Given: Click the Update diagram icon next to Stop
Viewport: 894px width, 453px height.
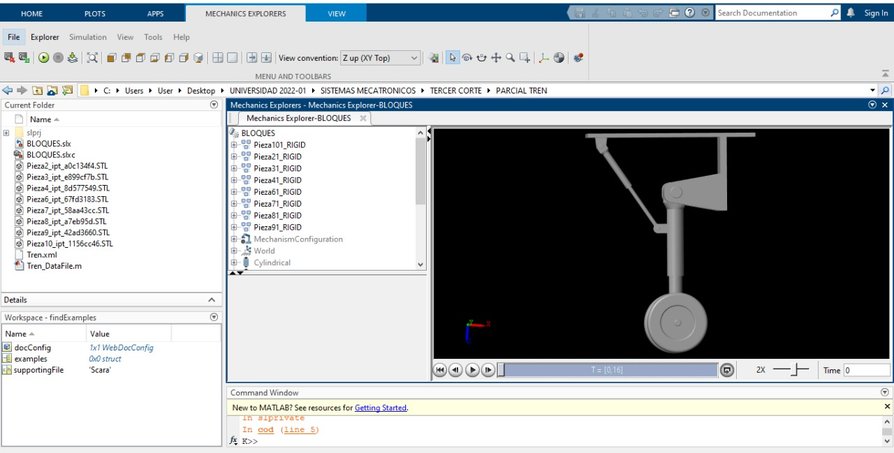Looking at the screenshot, I should [x=72, y=58].
